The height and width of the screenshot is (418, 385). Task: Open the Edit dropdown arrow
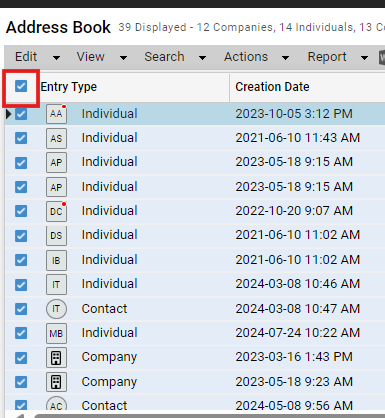(x=56, y=58)
